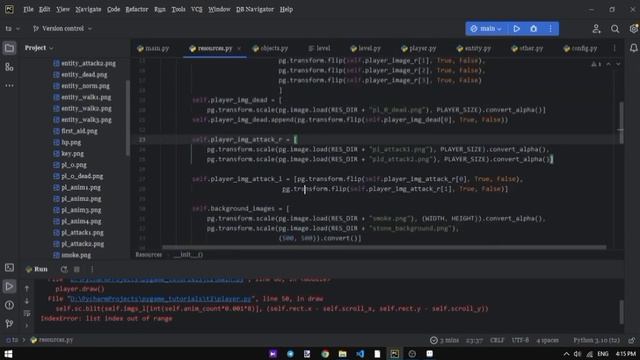
Task: Follow the player.py file link in traceback
Action: [161, 299]
